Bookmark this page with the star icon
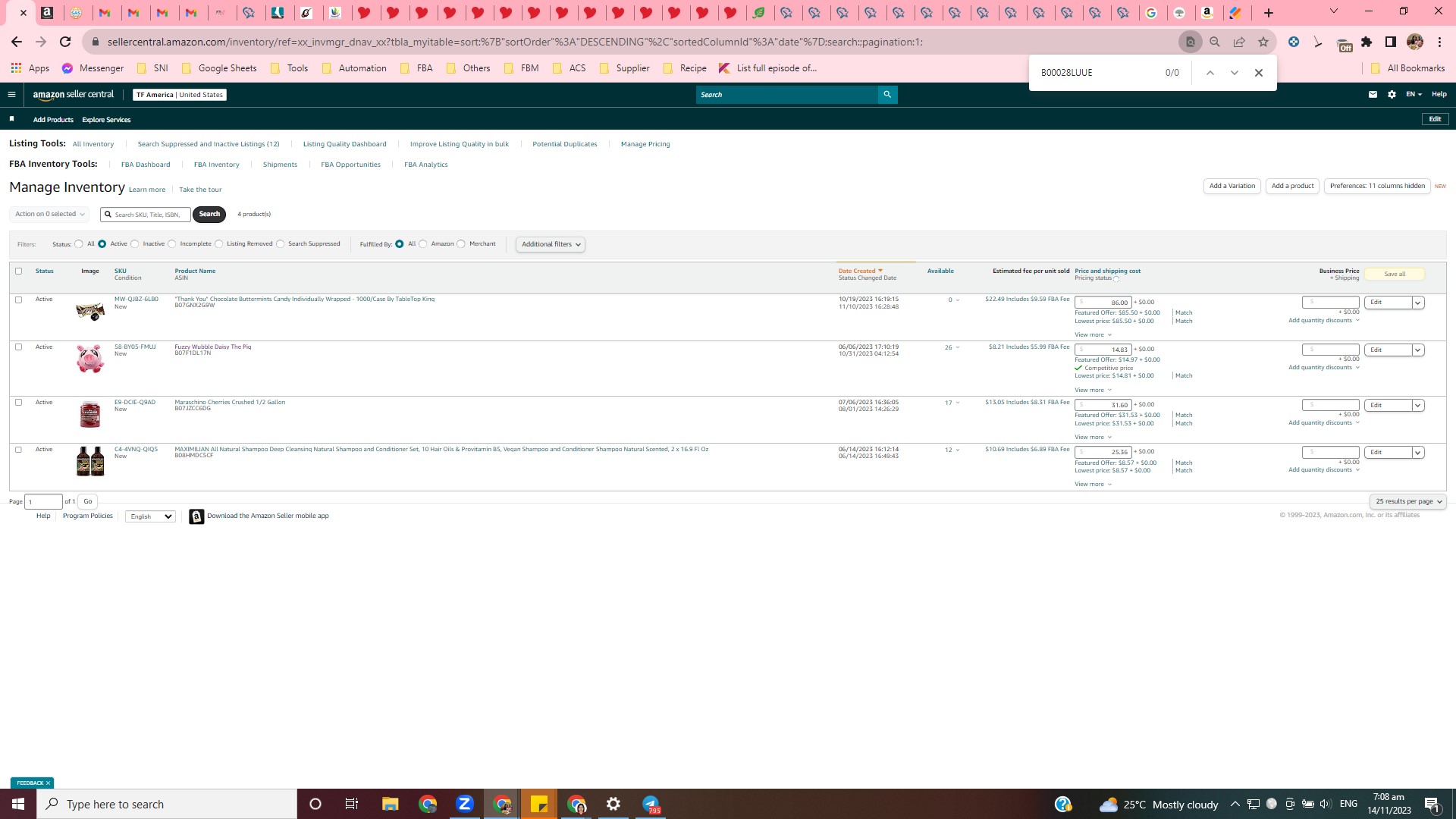 point(1263,42)
